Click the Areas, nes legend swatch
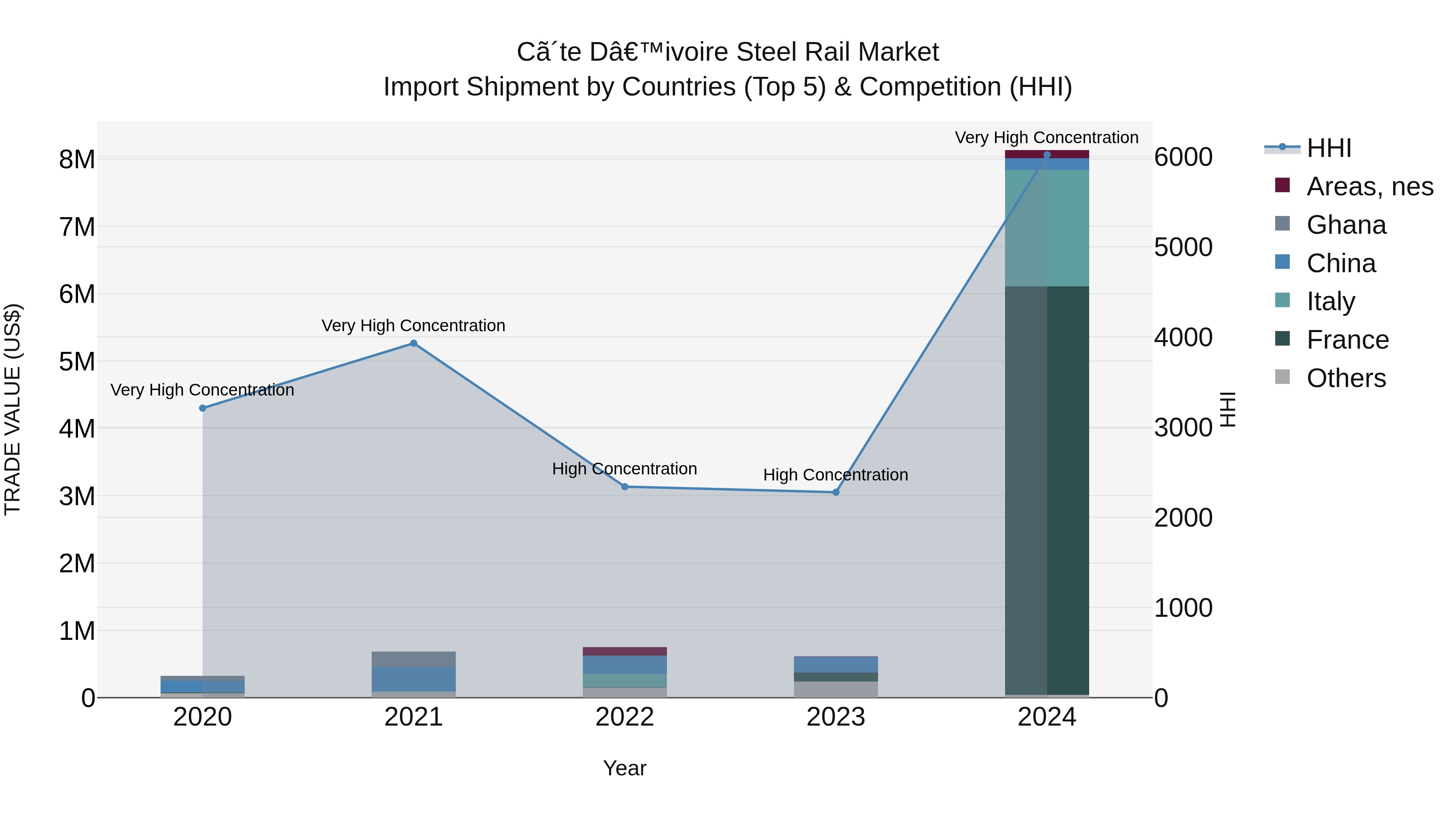Viewport: 1456px width, 819px height. coord(1282,185)
